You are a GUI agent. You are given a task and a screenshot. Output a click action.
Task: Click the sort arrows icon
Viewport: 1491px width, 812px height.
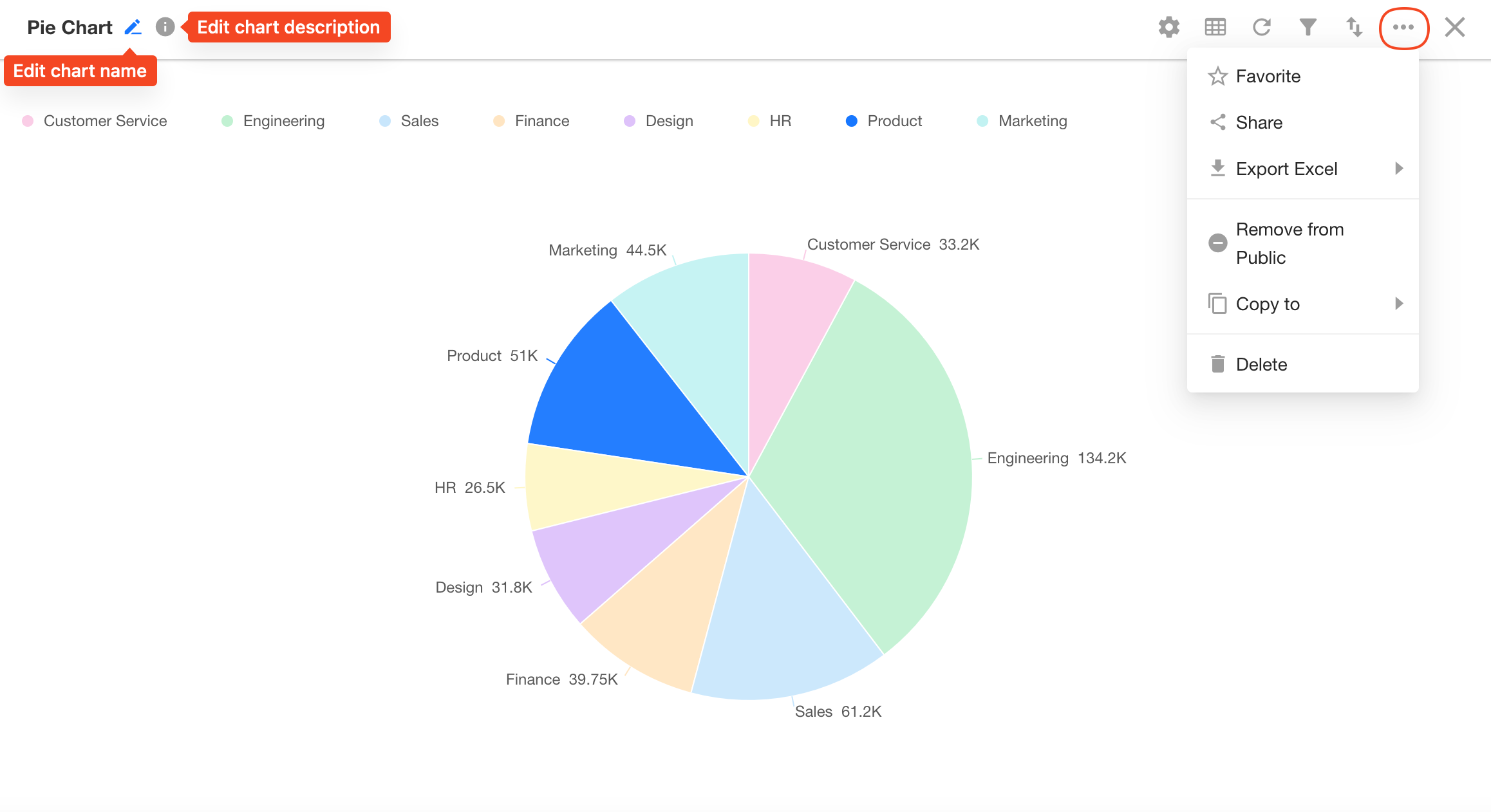click(1354, 27)
